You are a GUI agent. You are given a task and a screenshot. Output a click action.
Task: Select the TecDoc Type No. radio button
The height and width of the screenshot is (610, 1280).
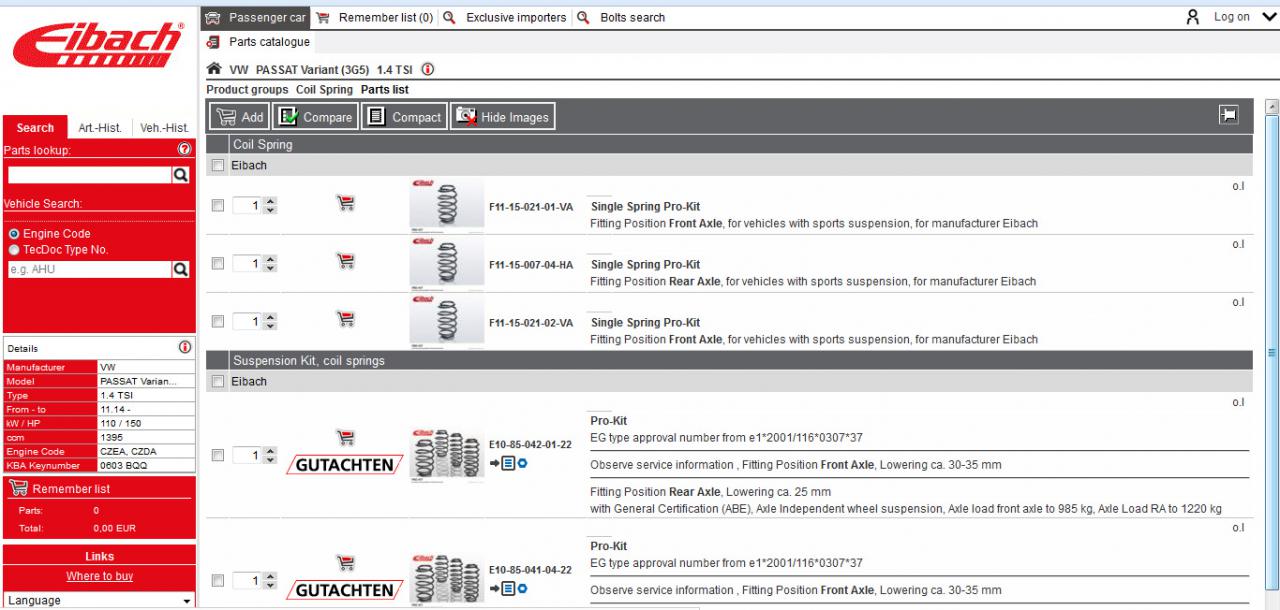(x=14, y=250)
